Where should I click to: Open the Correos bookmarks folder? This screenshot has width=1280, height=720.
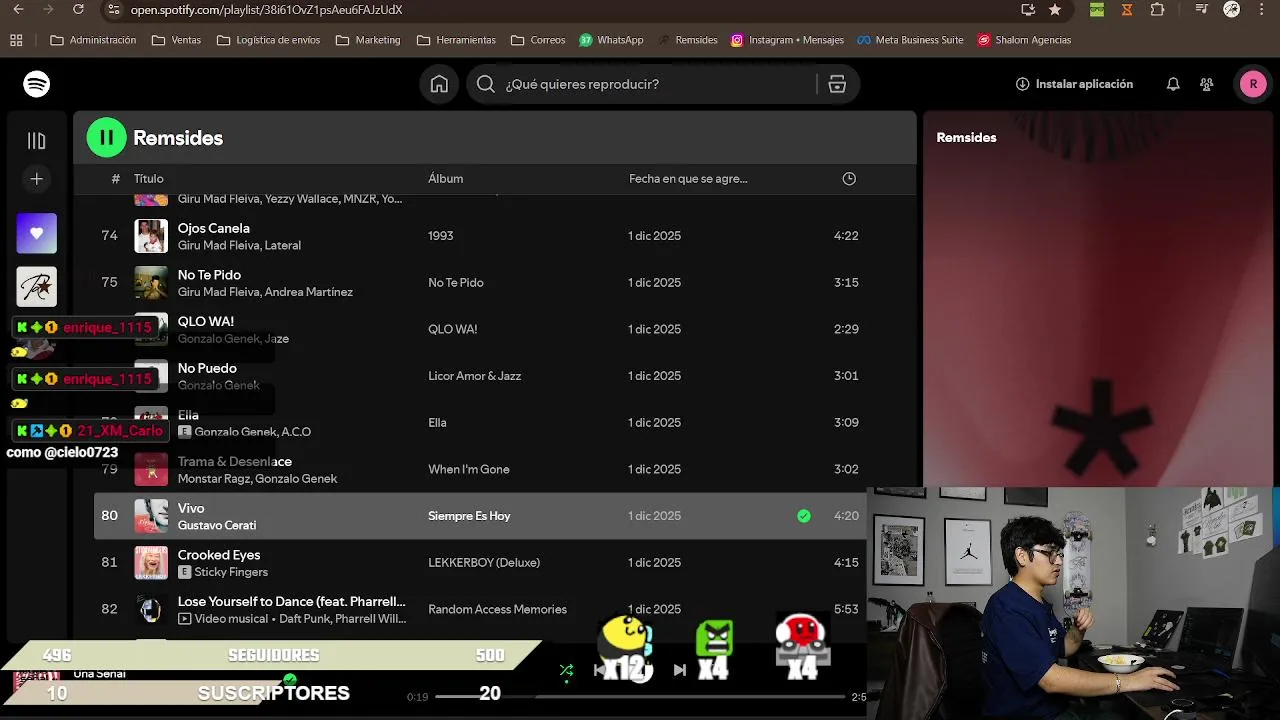(538, 40)
